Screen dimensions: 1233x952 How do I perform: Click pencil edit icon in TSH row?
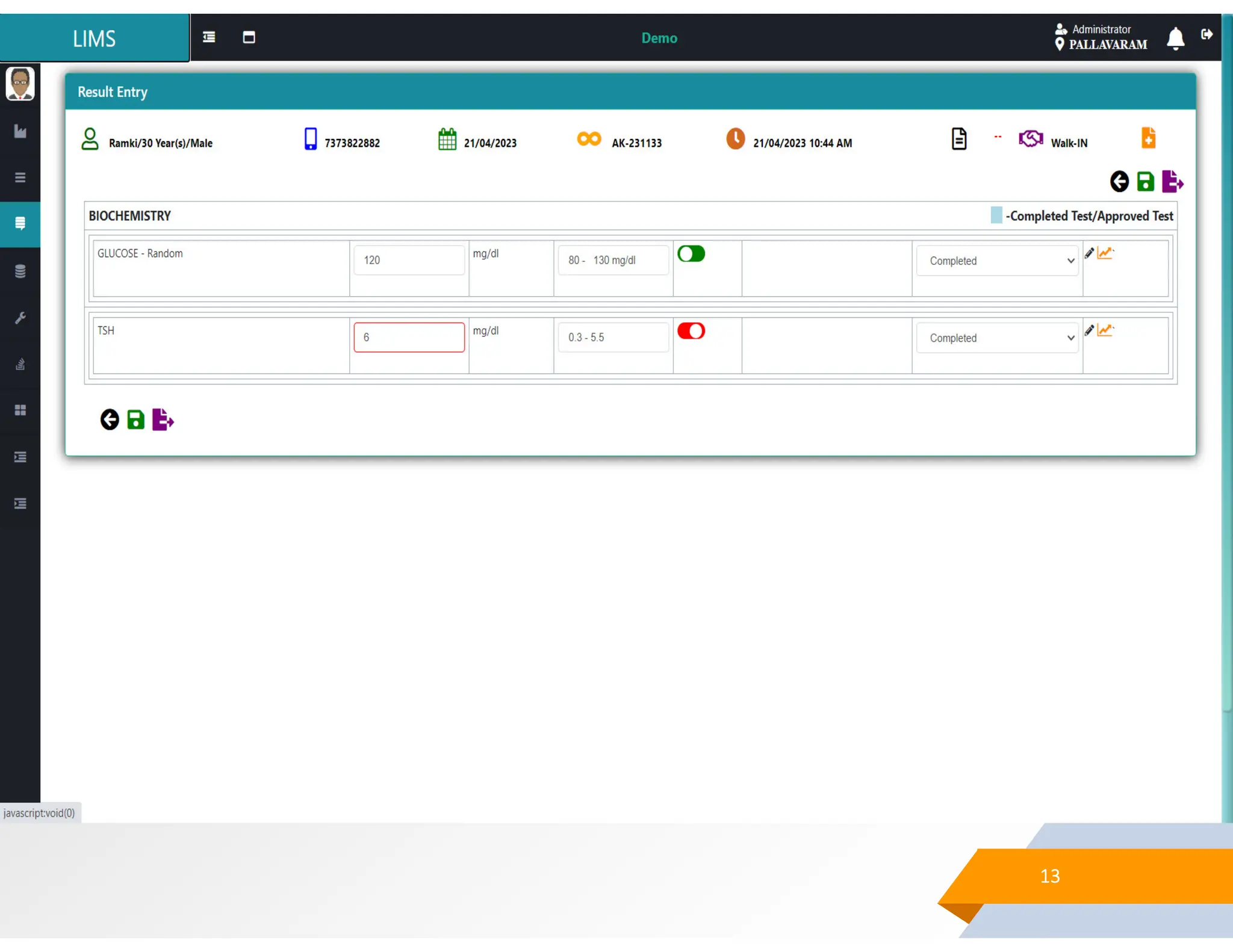1089,330
